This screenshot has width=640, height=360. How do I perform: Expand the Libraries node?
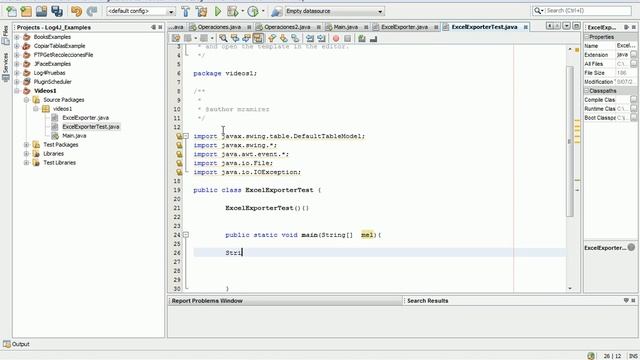click(x=26, y=153)
